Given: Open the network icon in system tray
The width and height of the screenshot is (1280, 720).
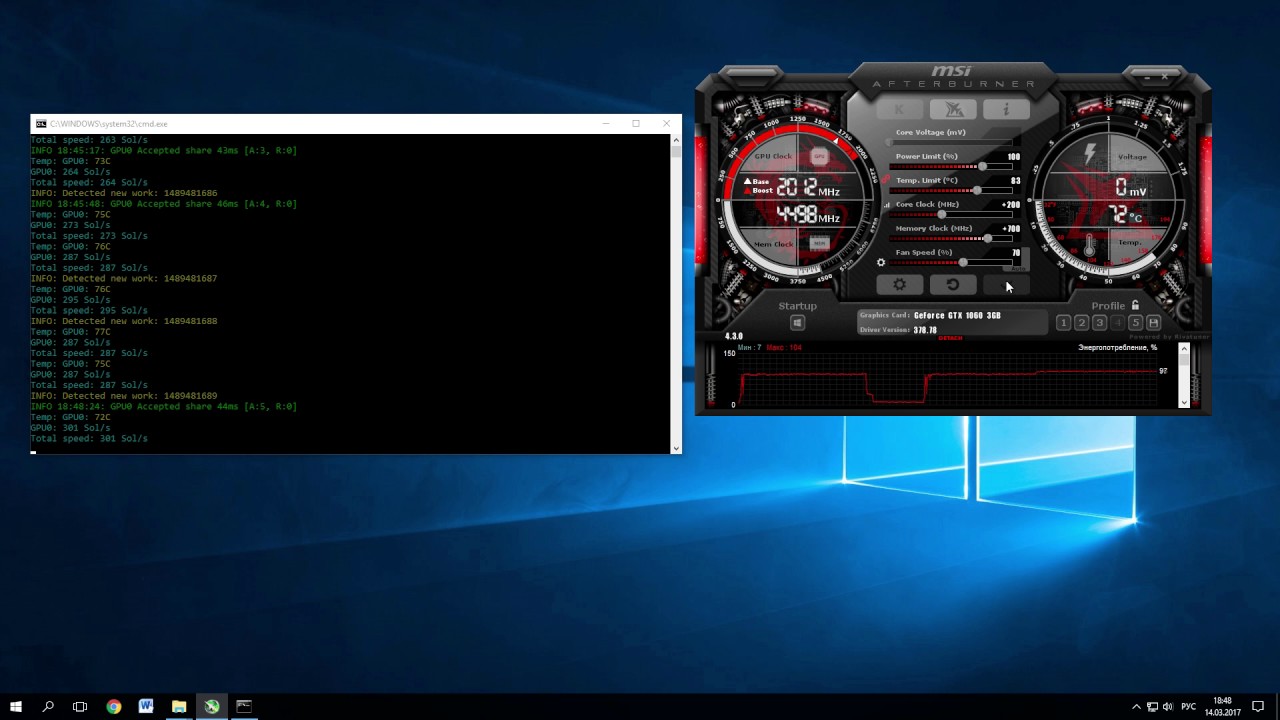Looking at the screenshot, I should [1152, 707].
